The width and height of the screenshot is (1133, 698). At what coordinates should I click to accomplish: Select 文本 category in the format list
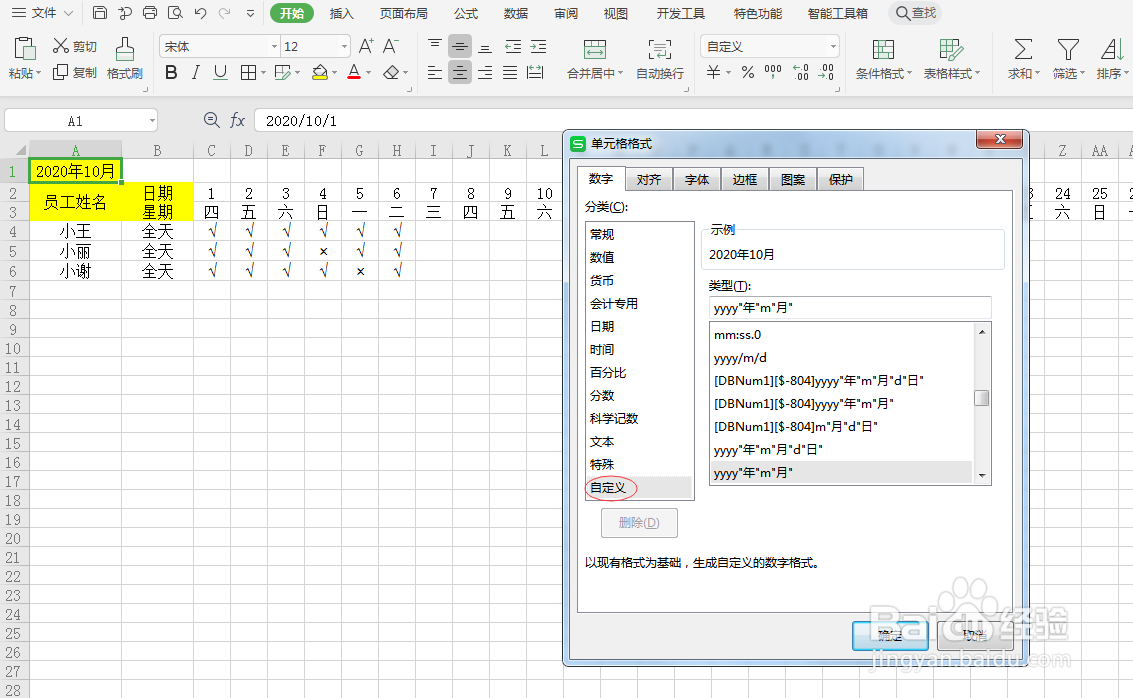[602, 441]
